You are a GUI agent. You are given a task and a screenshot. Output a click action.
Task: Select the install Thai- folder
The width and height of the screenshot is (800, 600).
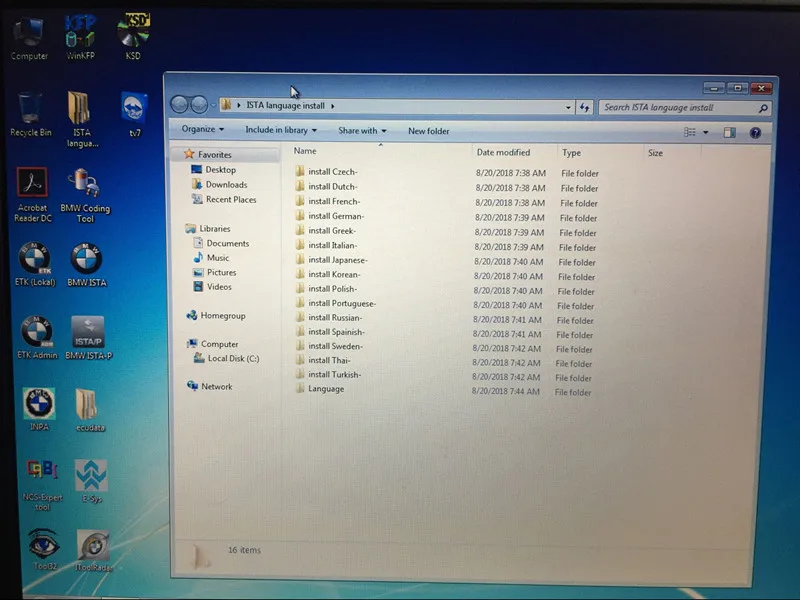click(329, 360)
